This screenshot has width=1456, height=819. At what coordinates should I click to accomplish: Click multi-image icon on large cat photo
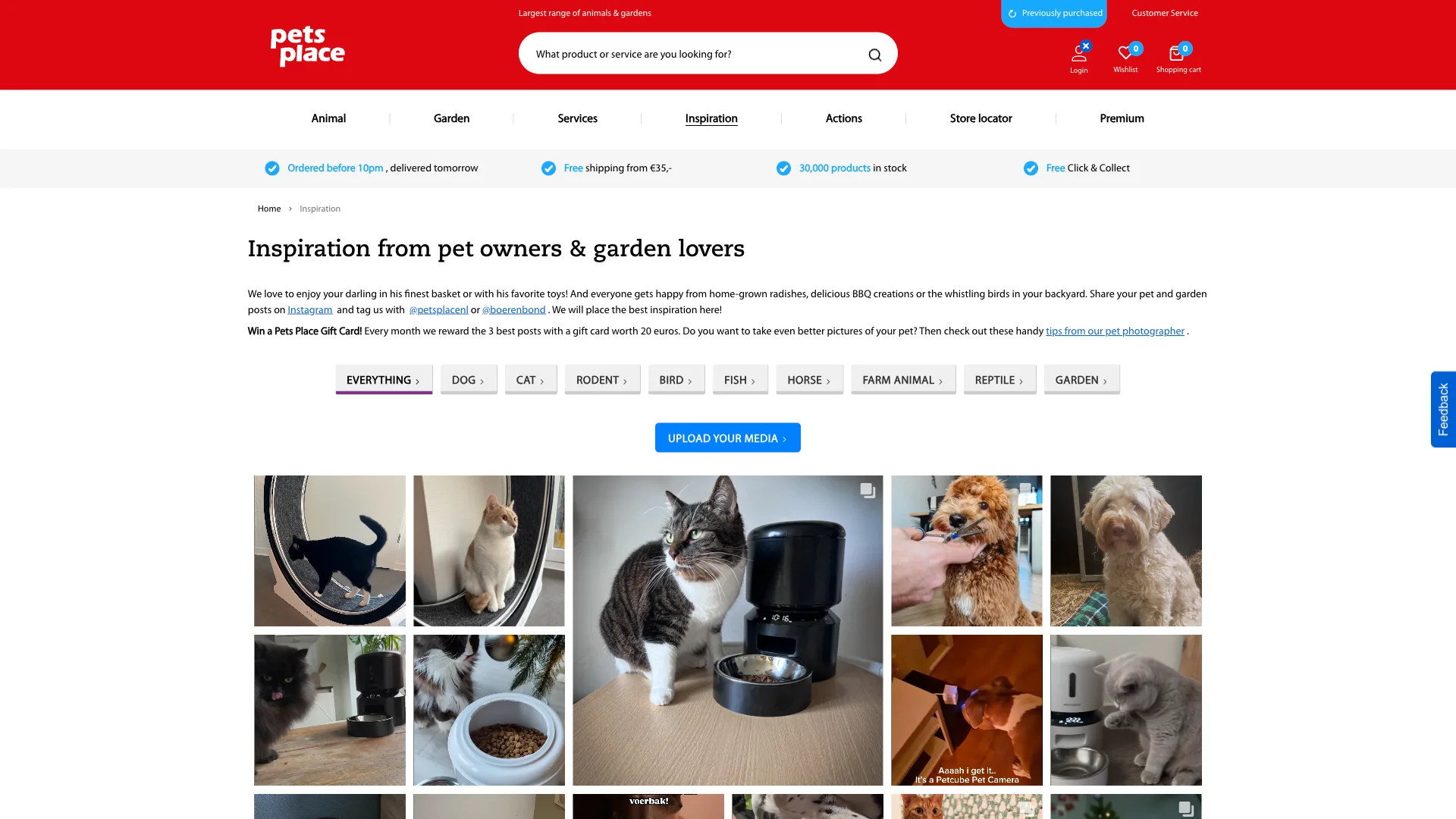[868, 491]
